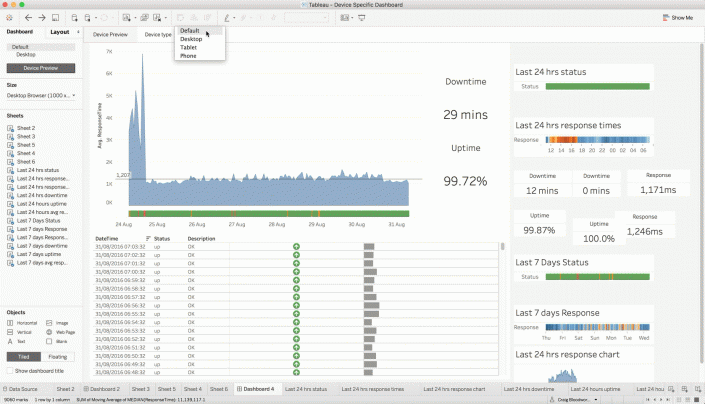The width and height of the screenshot is (705, 404).
Task: Open Show/Hide Cards dropdown arrow
Action: [x=352, y=18]
